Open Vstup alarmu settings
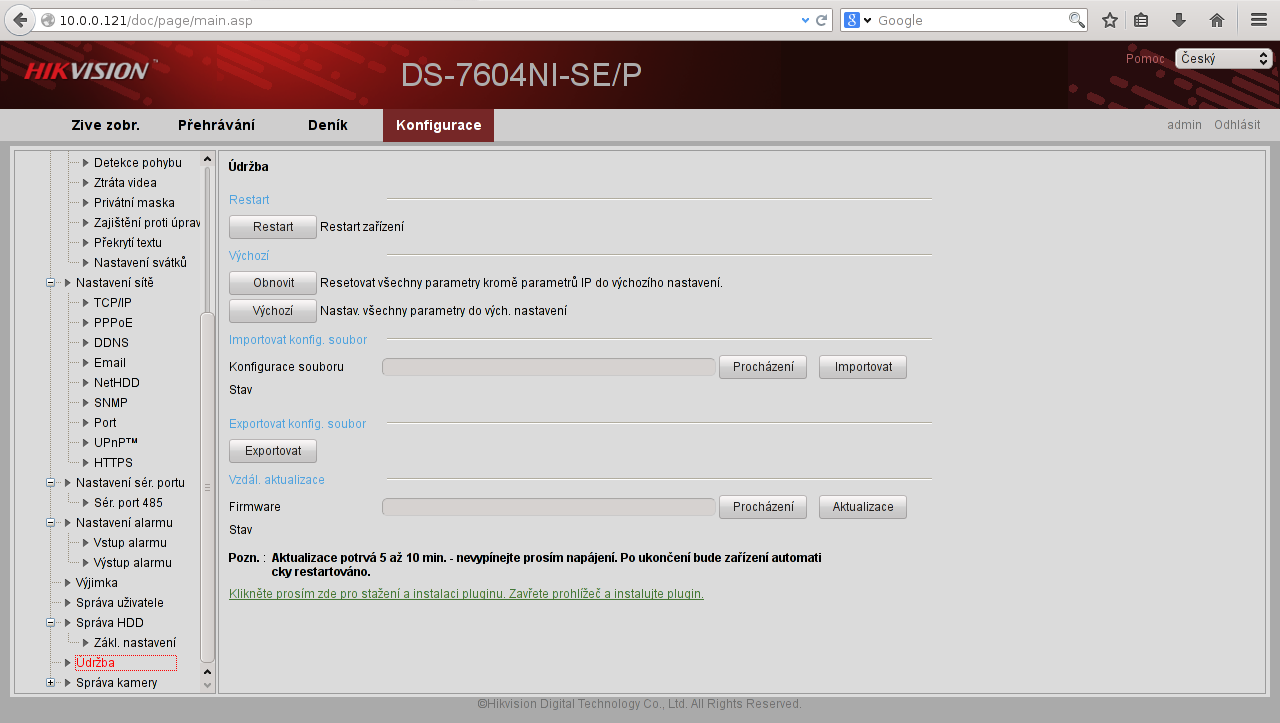1280x723 pixels. pos(130,543)
